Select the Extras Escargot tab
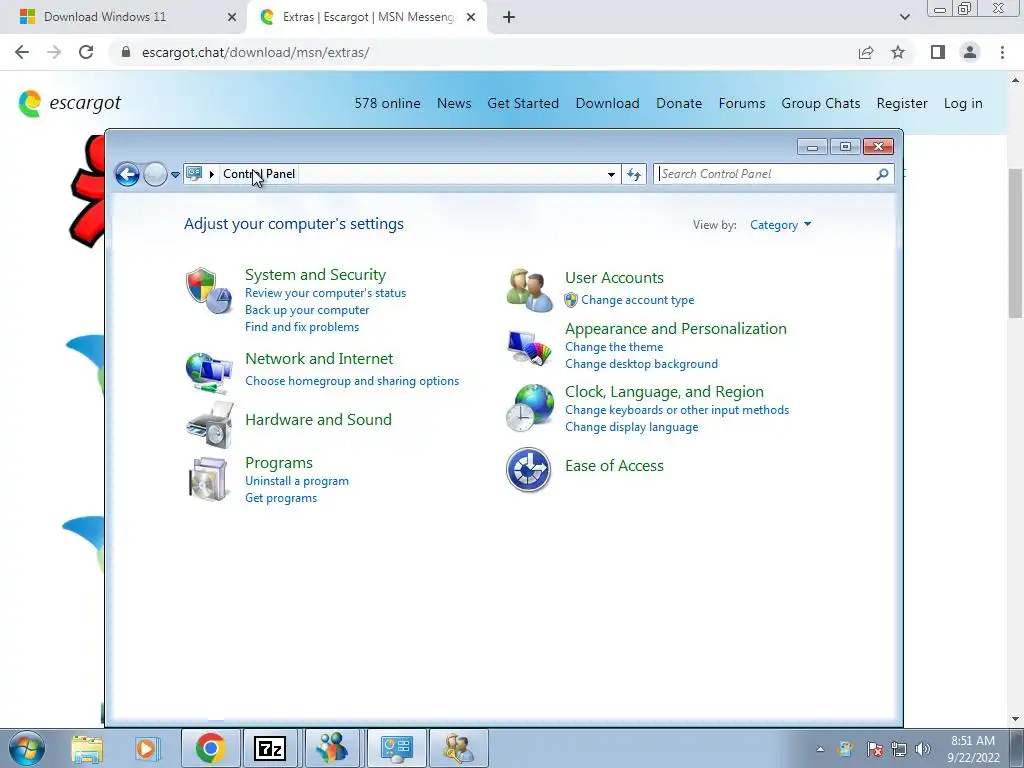 click(x=368, y=17)
